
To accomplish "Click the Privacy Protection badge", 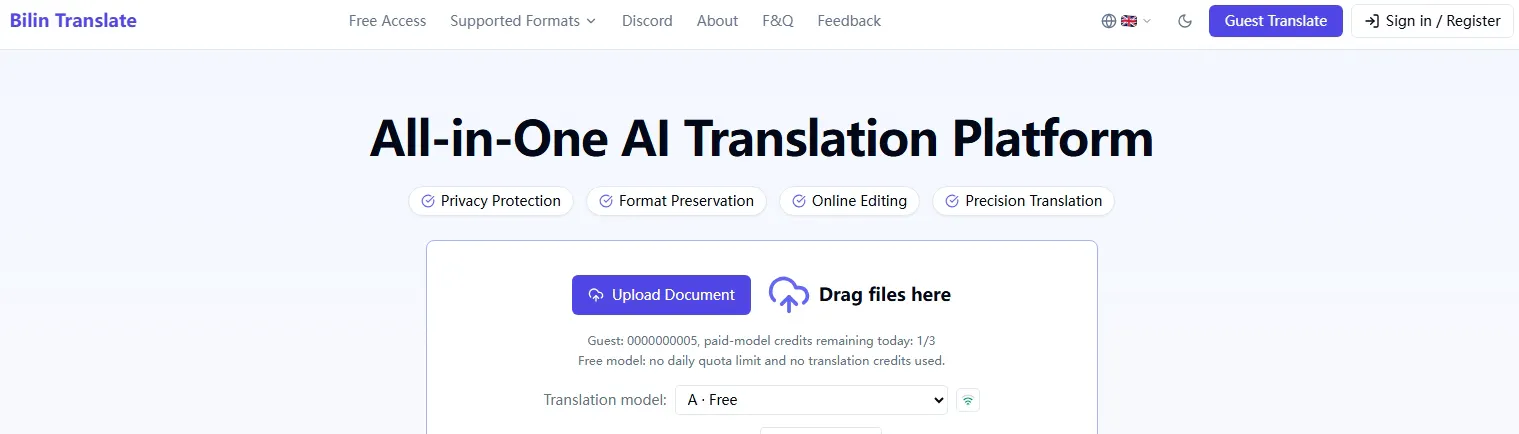I will [x=491, y=201].
